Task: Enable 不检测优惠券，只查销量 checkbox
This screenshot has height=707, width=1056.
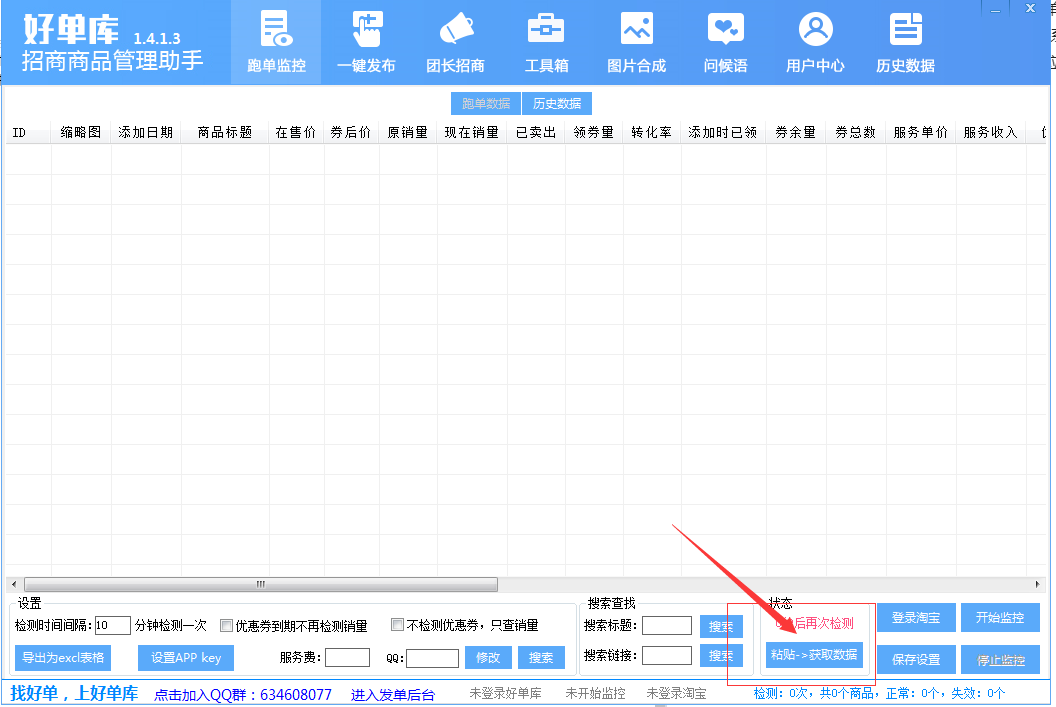Action: pyautogui.click(x=397, y=625)
